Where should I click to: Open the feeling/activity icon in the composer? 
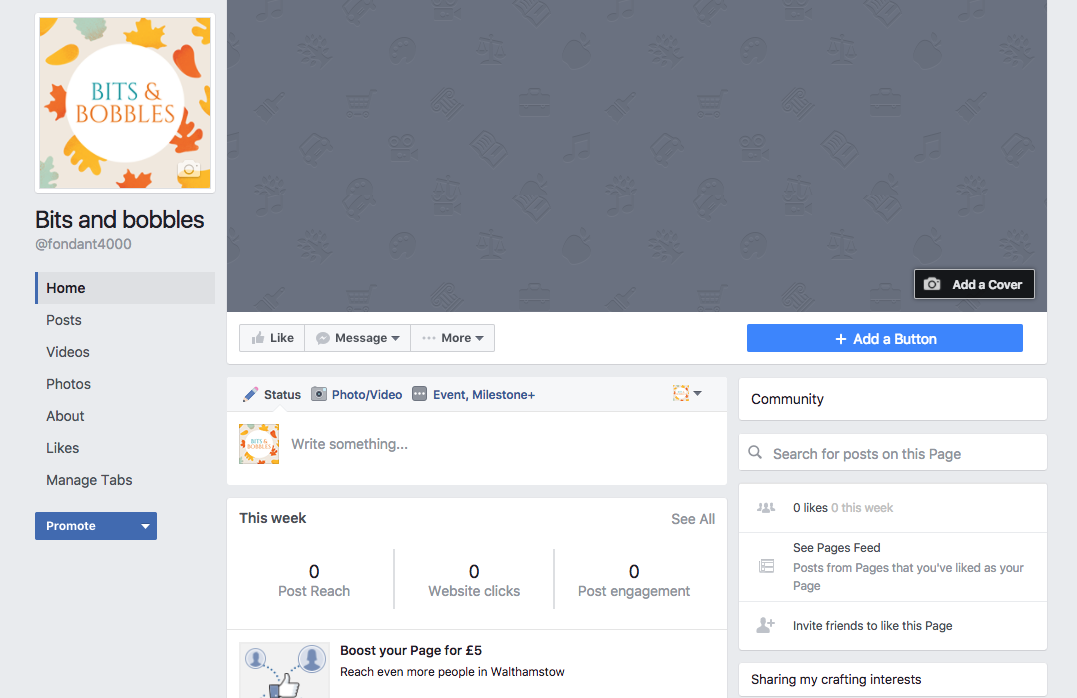pyautogui.click(x=680, y=394)
